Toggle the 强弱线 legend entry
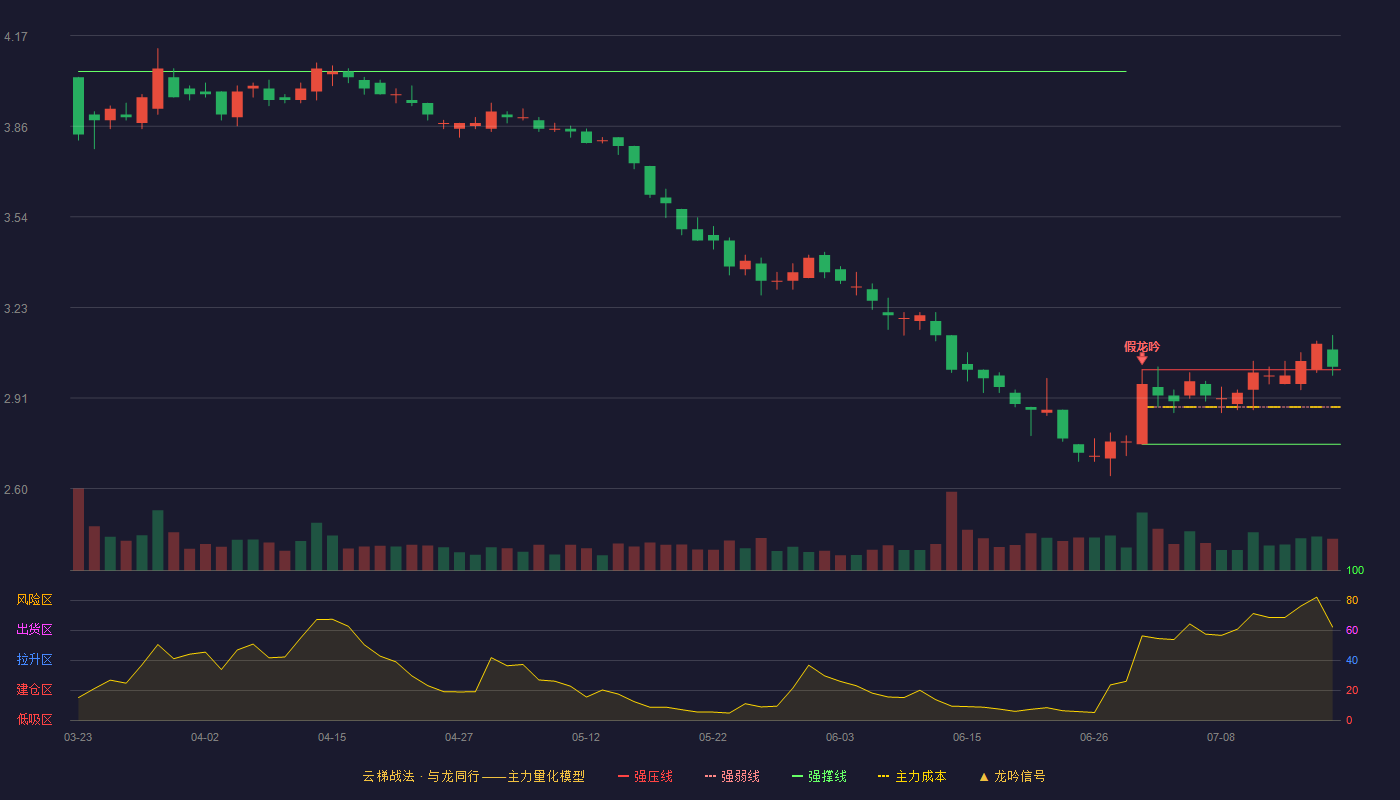 732,776
